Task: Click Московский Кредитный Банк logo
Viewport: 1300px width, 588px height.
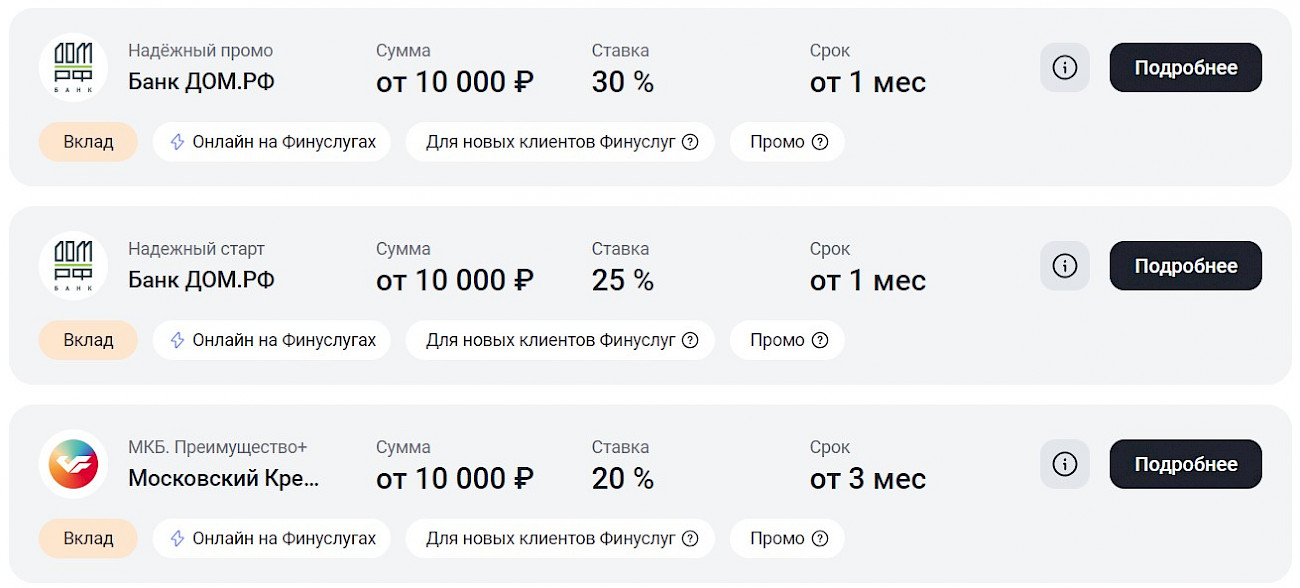Action: point(73,464)
